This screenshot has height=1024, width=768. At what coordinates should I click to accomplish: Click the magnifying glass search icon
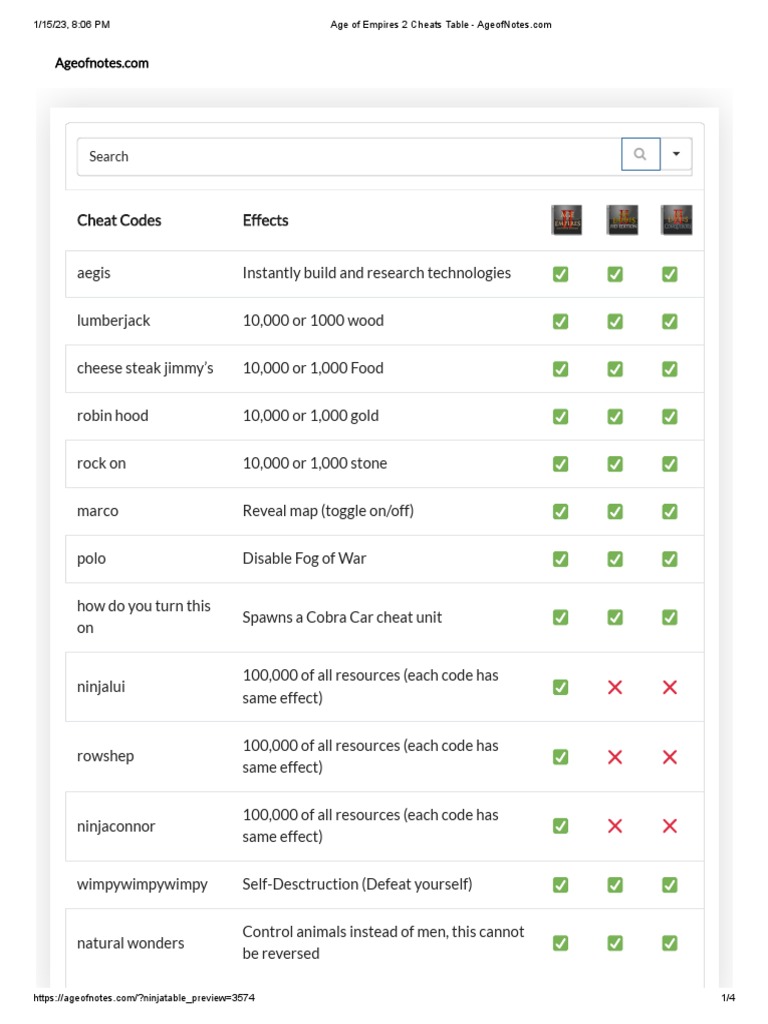coord(640,155)
